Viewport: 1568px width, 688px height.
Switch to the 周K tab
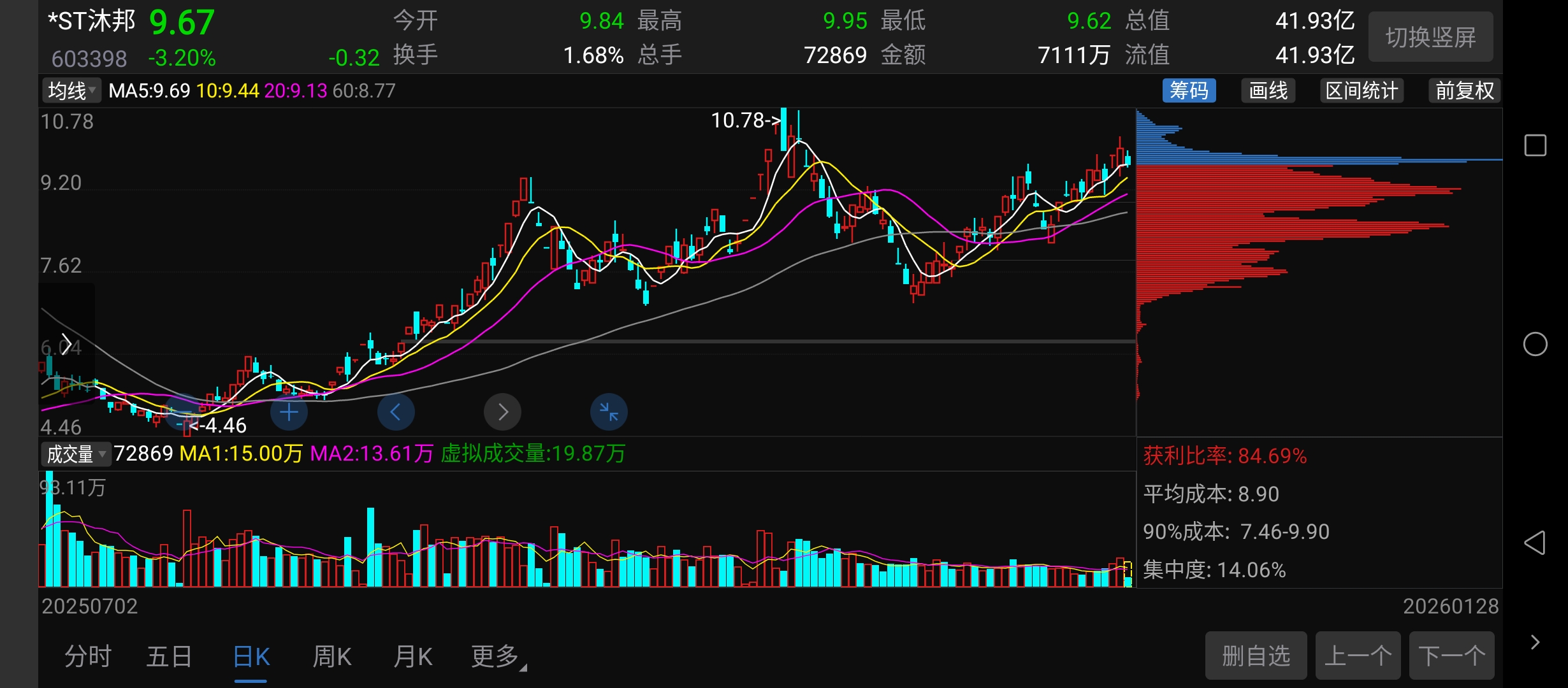(x=331, y=656)
